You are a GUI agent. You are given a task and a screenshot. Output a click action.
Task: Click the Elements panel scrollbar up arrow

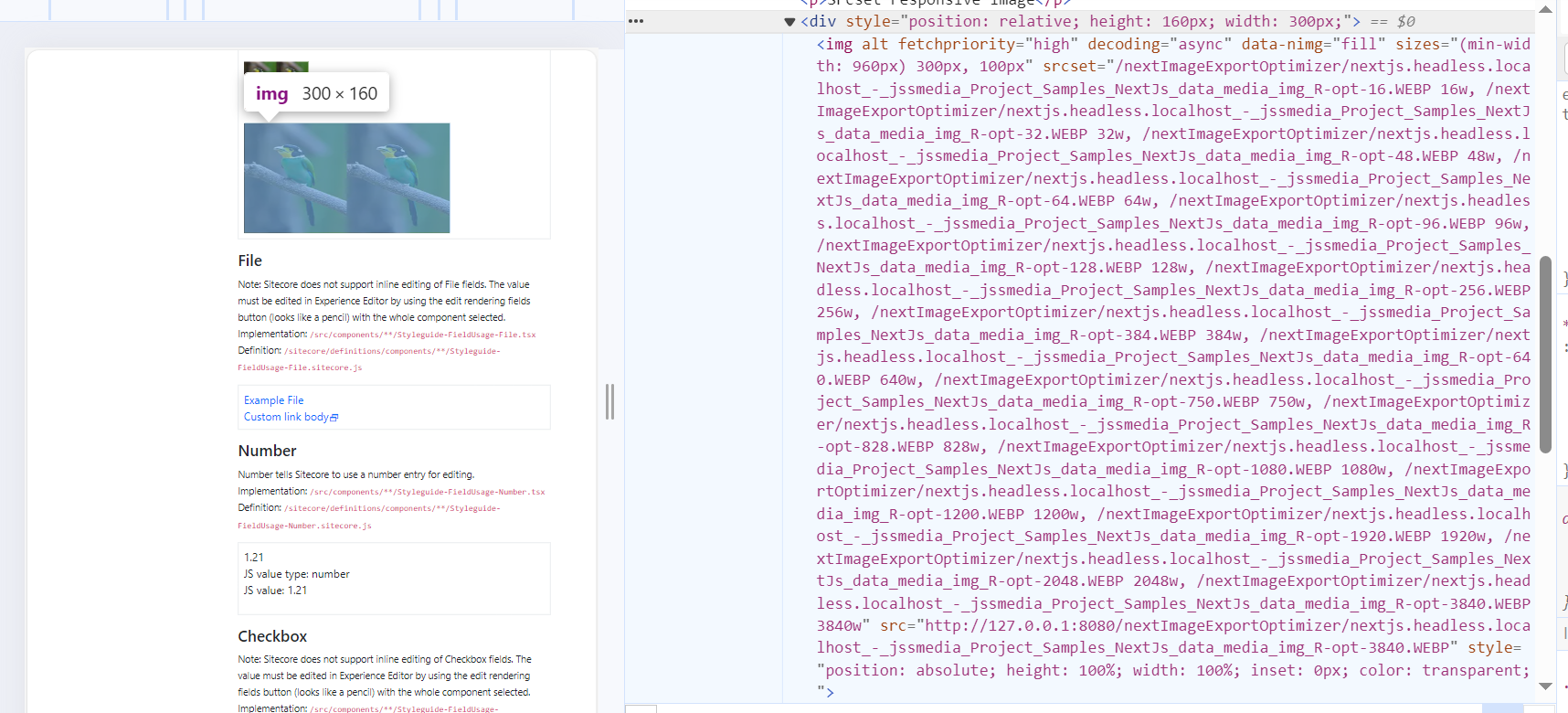click(x=1545, y=9)
